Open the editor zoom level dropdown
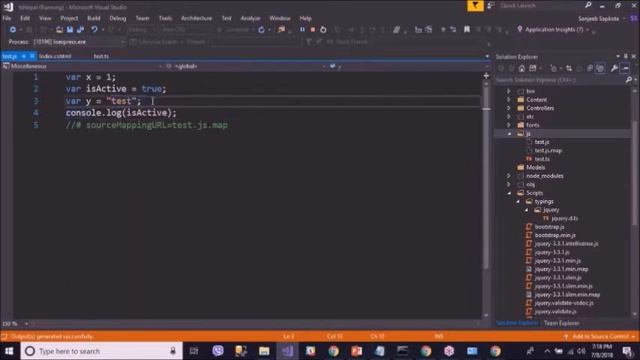This screenshot has height=360, width=640. pos(26,324)
